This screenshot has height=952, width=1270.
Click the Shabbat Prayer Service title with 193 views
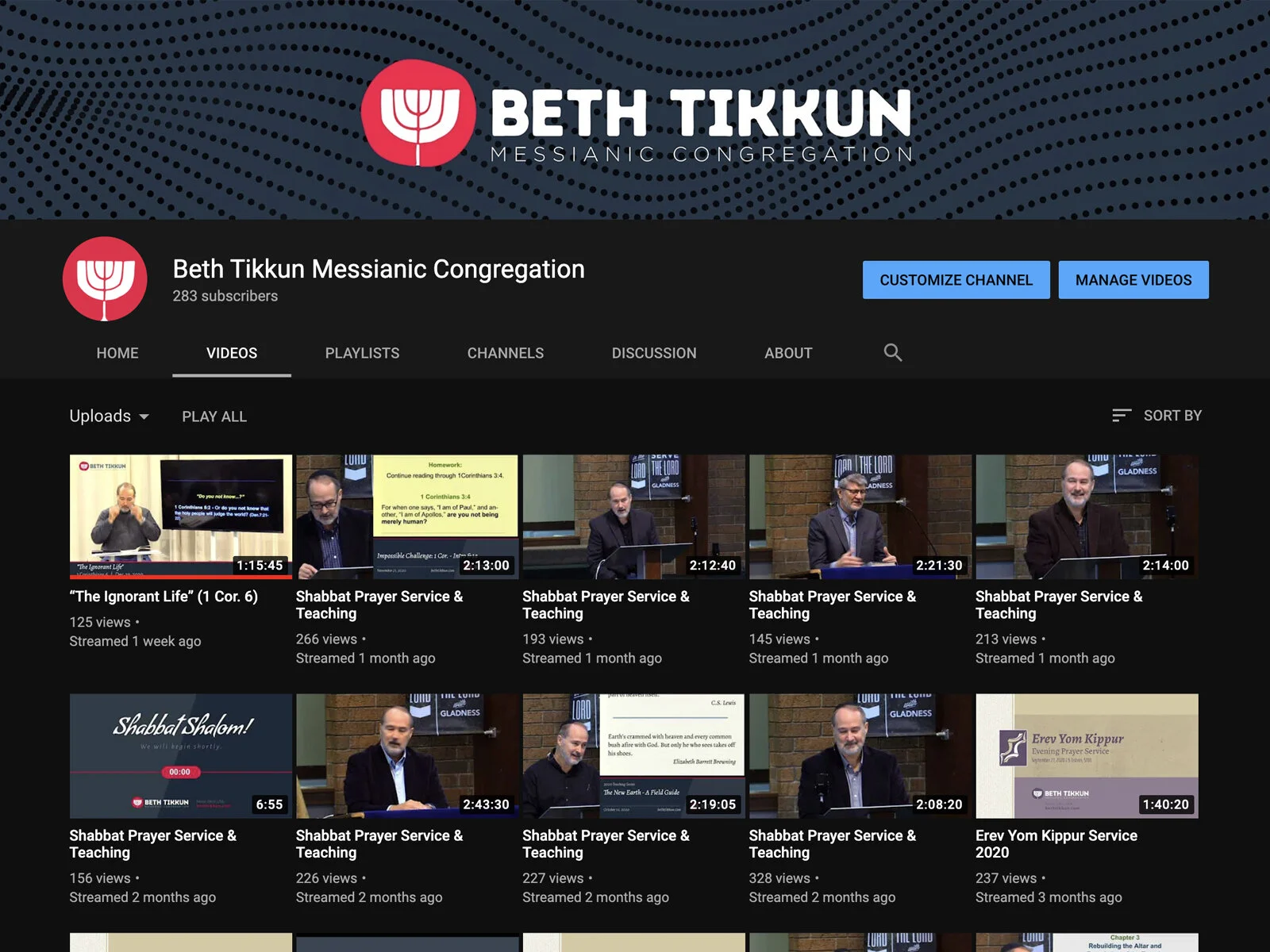coord(606,605)
